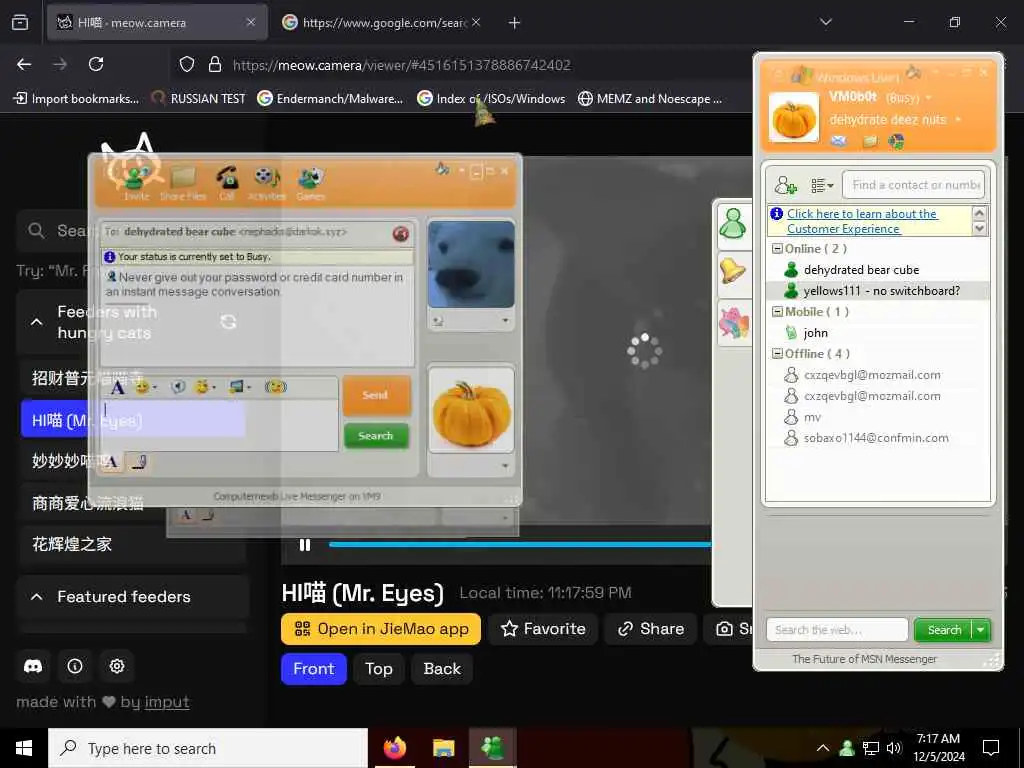The image size is (1024, 768).
Task: Open sharing folders icon in Messenger header
Action: [x=870, y=141]
